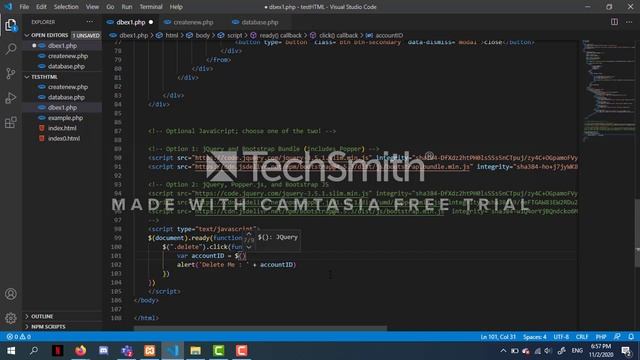Open XAMPP from the taskbar
640x360 pixels.
pos(150,351)
